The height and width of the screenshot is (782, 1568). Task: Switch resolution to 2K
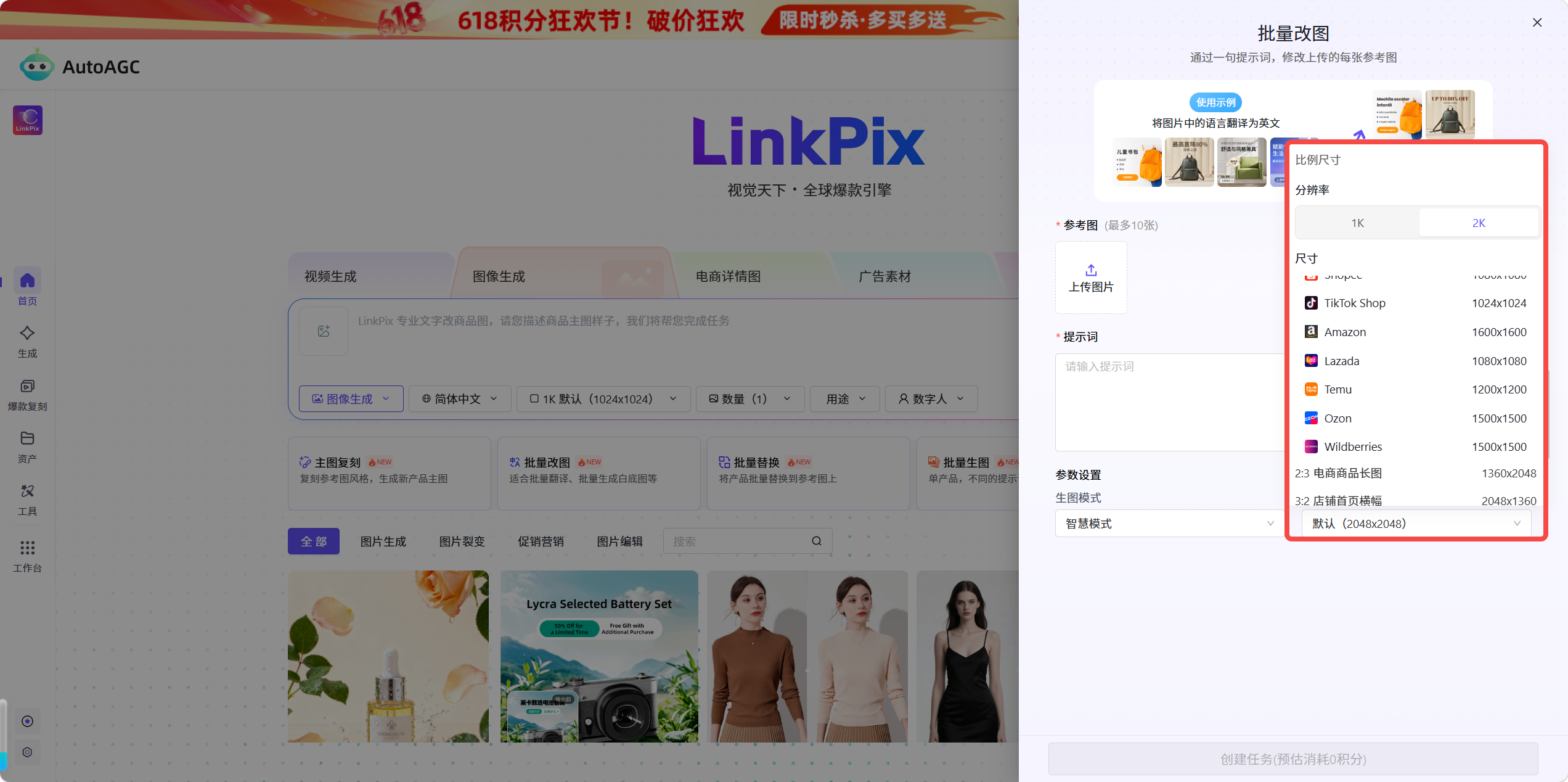coord(1479,223)
